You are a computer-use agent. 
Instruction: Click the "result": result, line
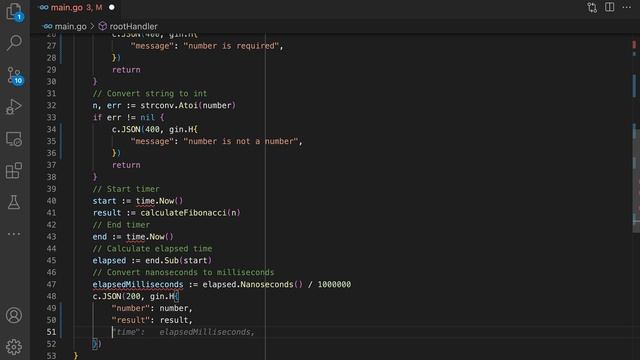tap(152, 320)
